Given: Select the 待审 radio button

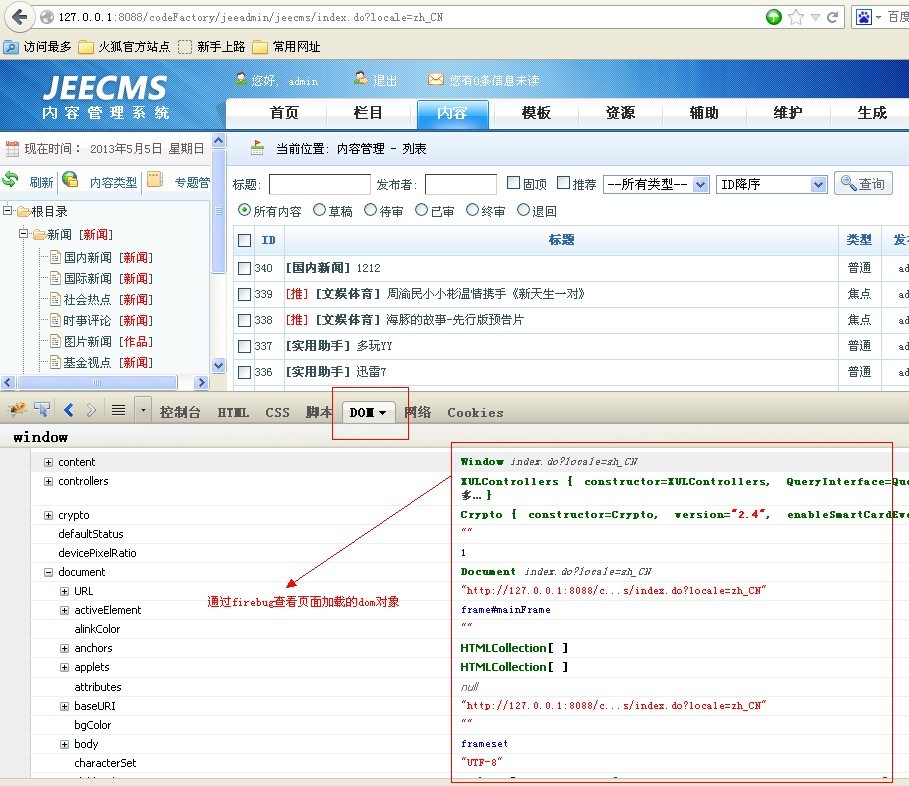Looking at the screenshot, I should (370, 210).
